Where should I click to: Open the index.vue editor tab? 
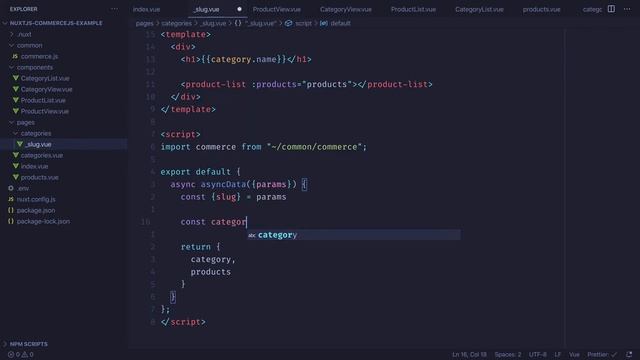(147, 9)
